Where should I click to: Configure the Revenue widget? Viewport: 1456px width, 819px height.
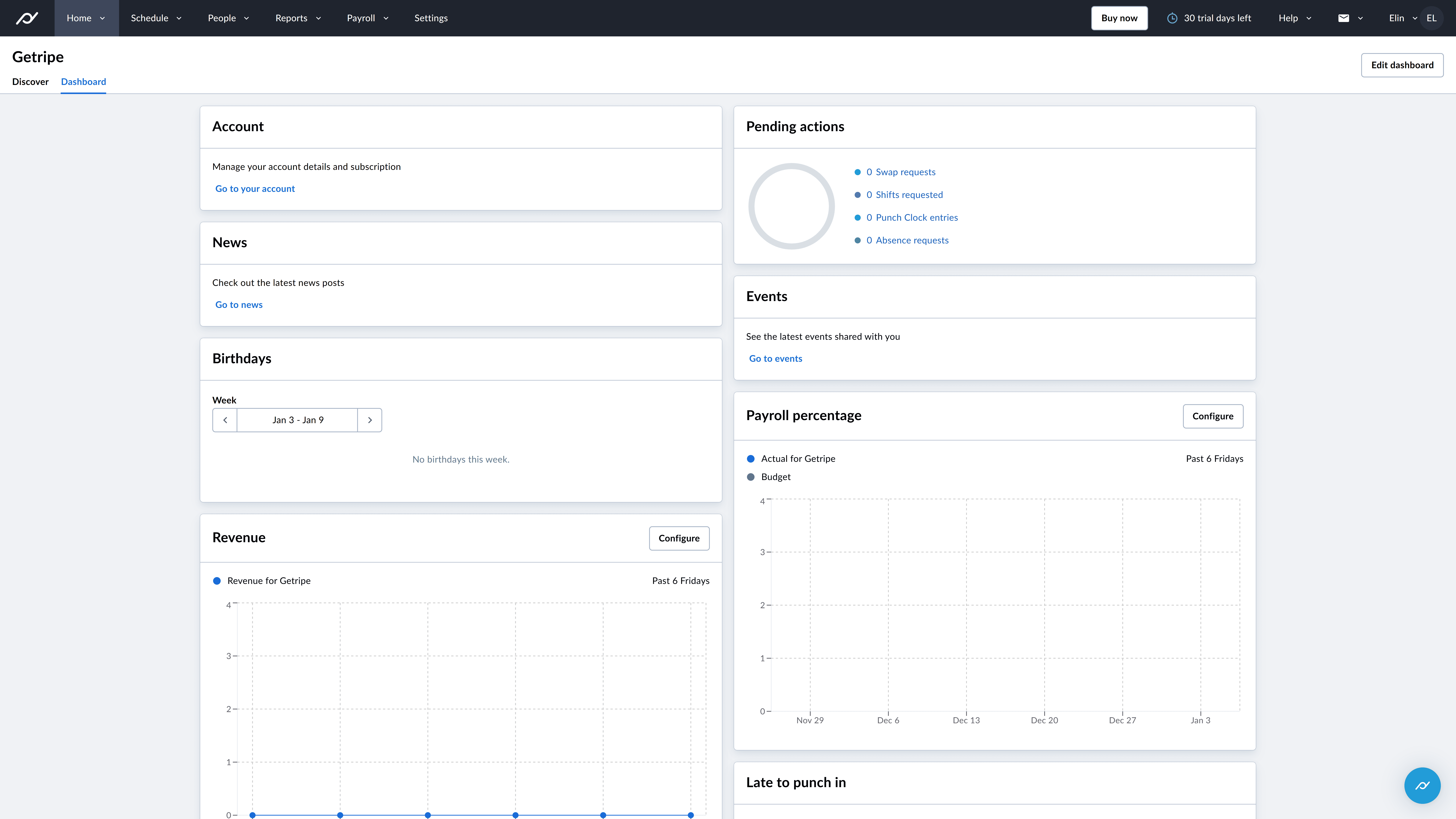(679, 538)
